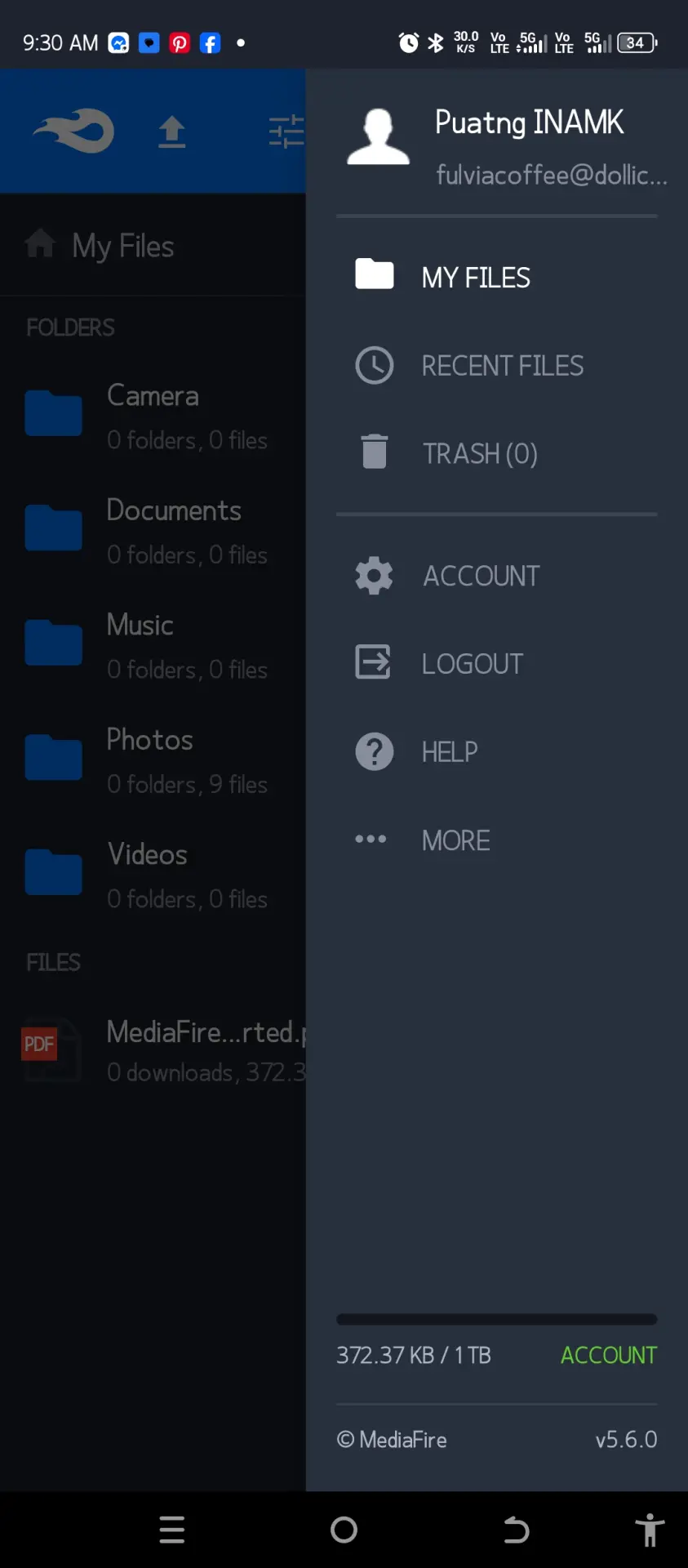Tap the More three-dots icon

pos(371,839)
